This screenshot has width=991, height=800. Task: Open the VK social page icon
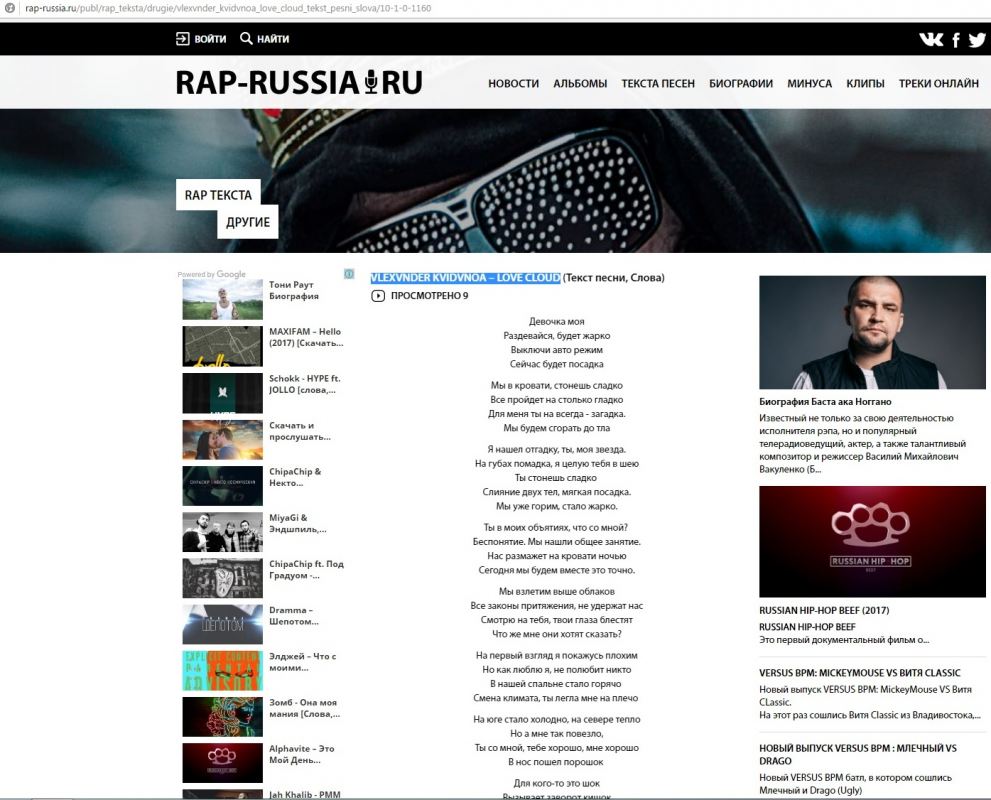tap(931, 40)
